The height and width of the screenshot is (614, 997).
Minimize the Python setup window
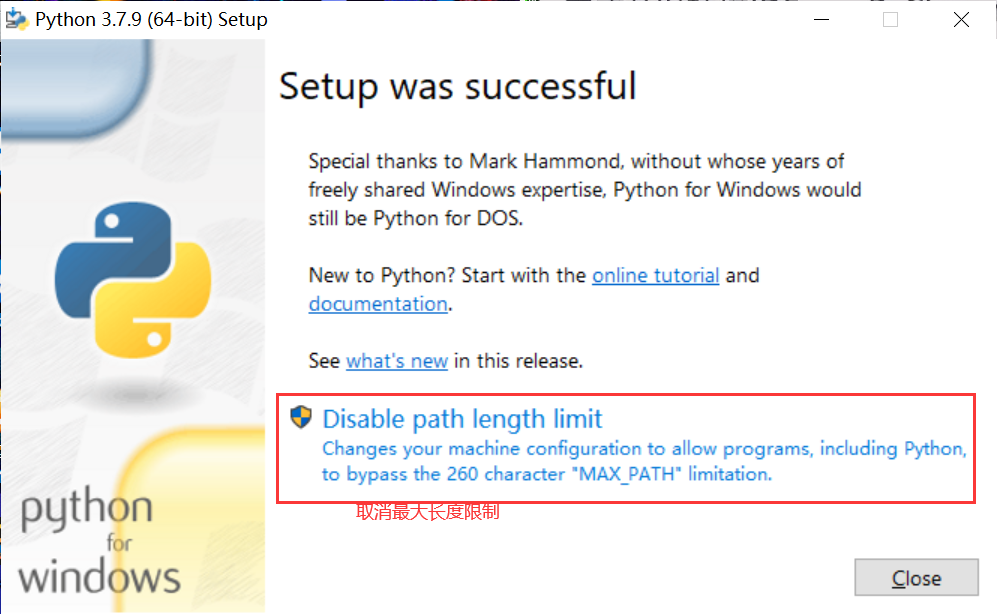click(819, 19)
